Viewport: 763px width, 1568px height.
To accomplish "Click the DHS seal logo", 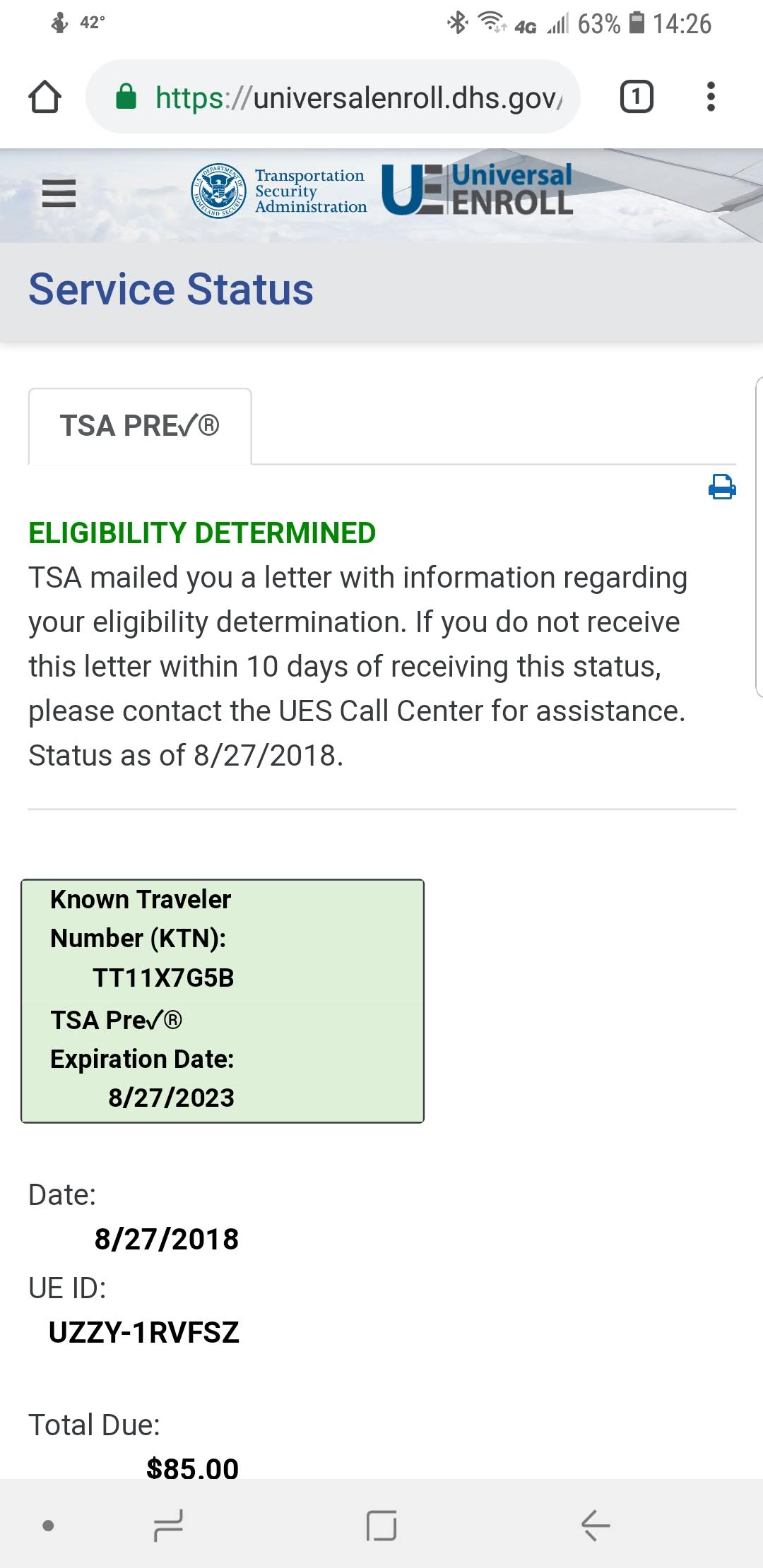I will point(219,191).
